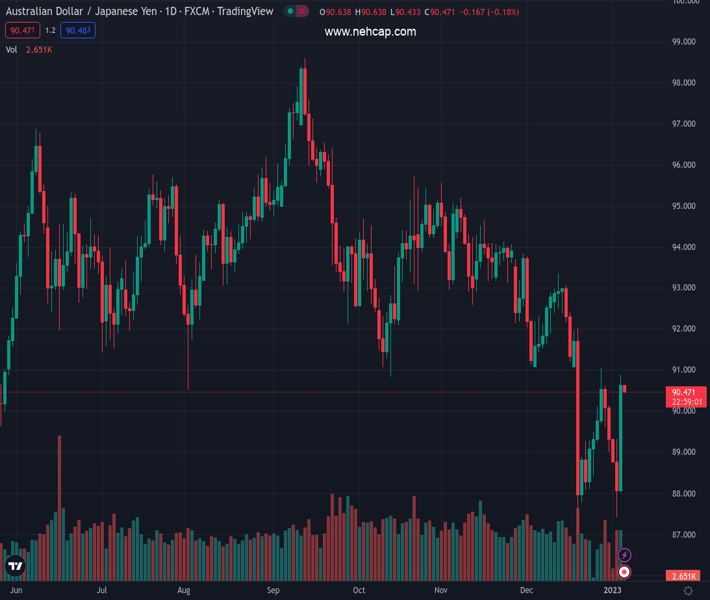Click the 93.000 level on price scale
This screenshot has width=710, height=600.
click(684, 288)
